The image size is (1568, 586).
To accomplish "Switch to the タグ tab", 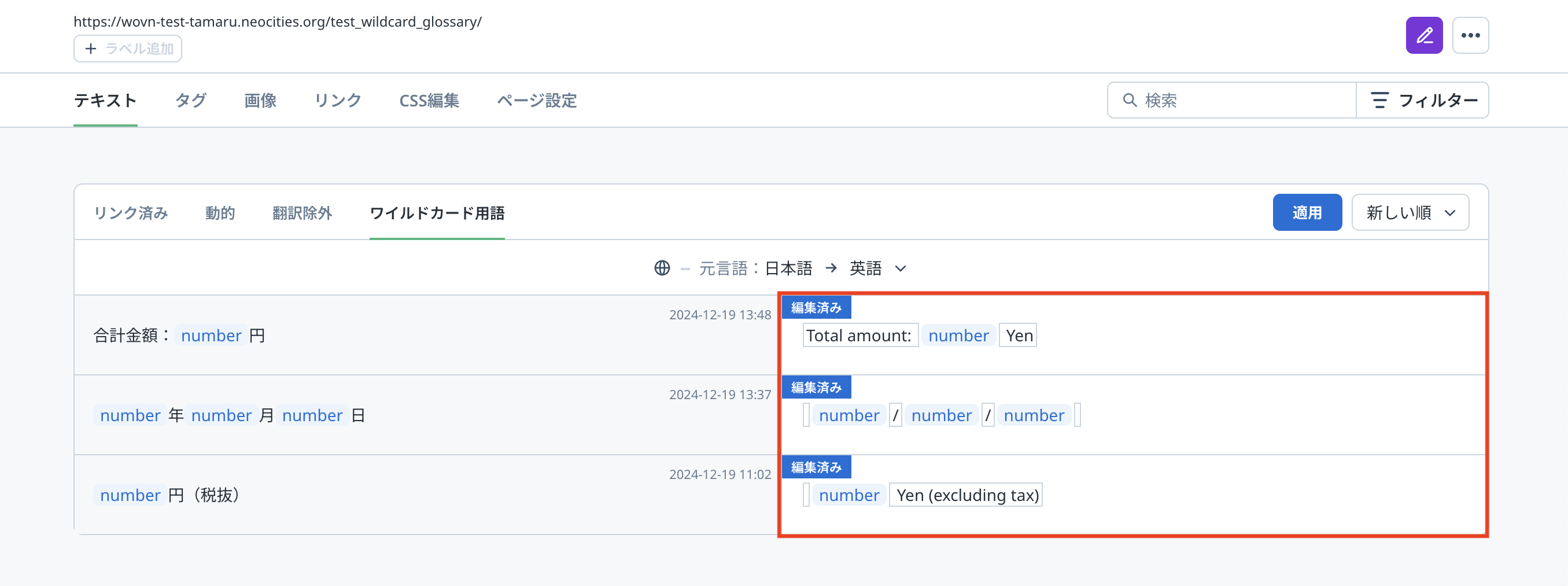I will click(190, 101).
